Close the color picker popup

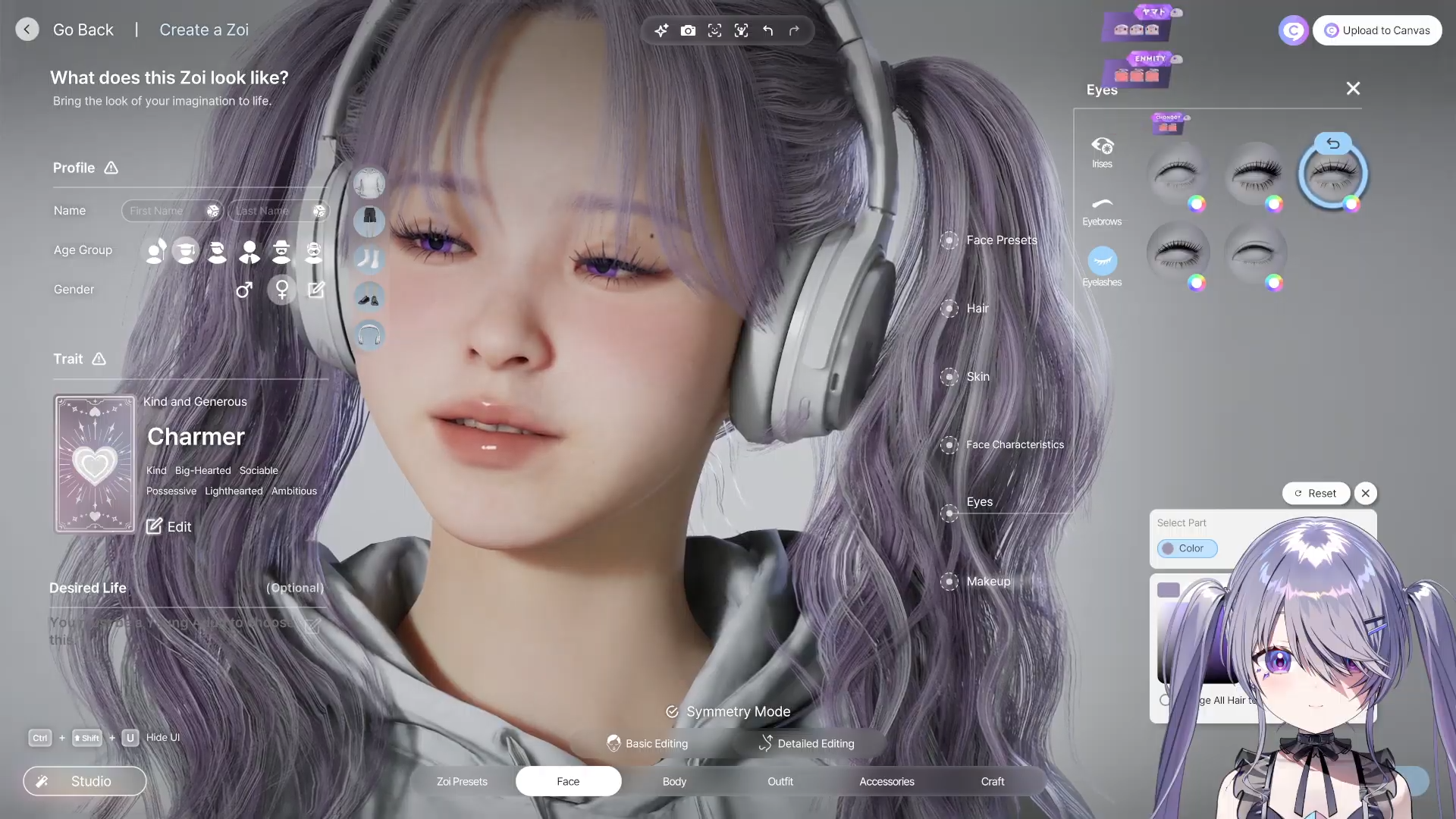(1366, 493)
